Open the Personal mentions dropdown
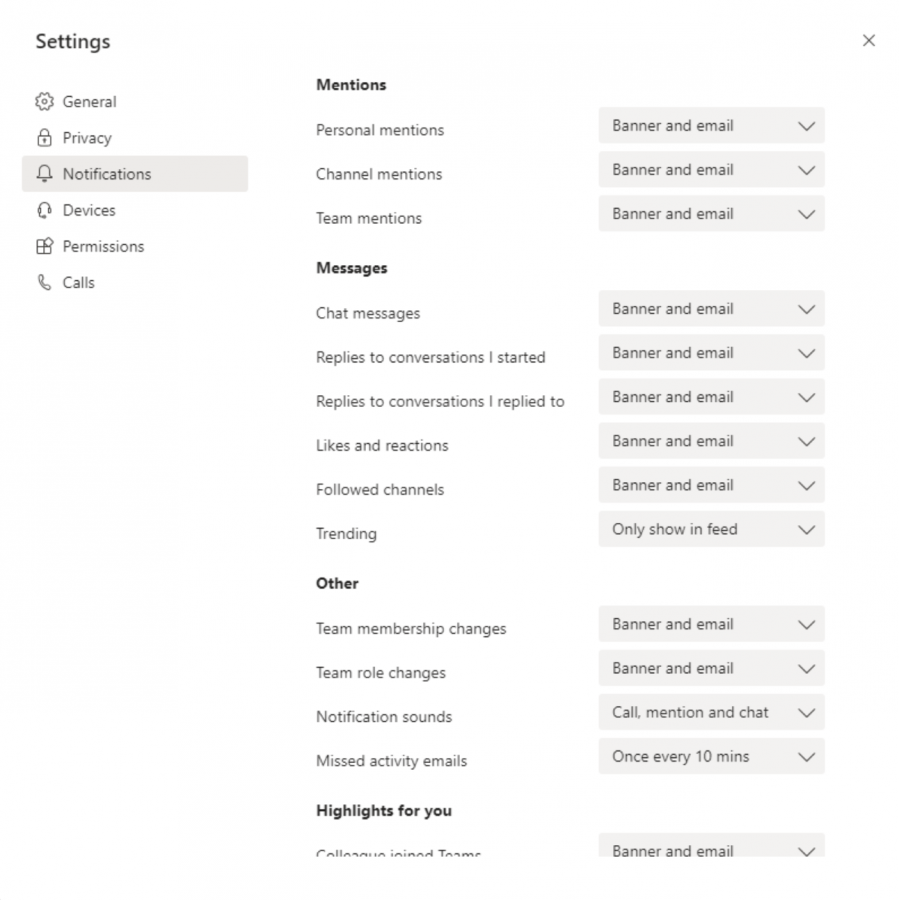 (x=711, y=125)
